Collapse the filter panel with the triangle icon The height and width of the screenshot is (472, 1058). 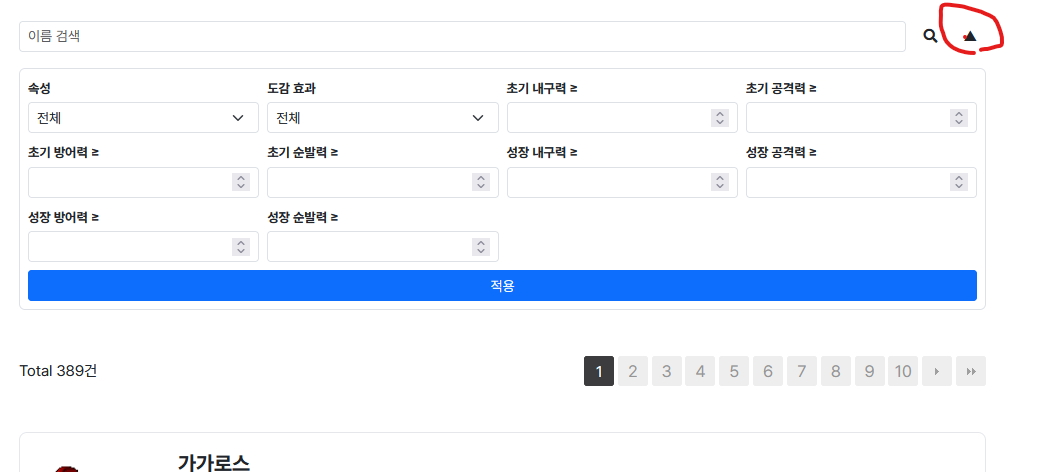969,37
